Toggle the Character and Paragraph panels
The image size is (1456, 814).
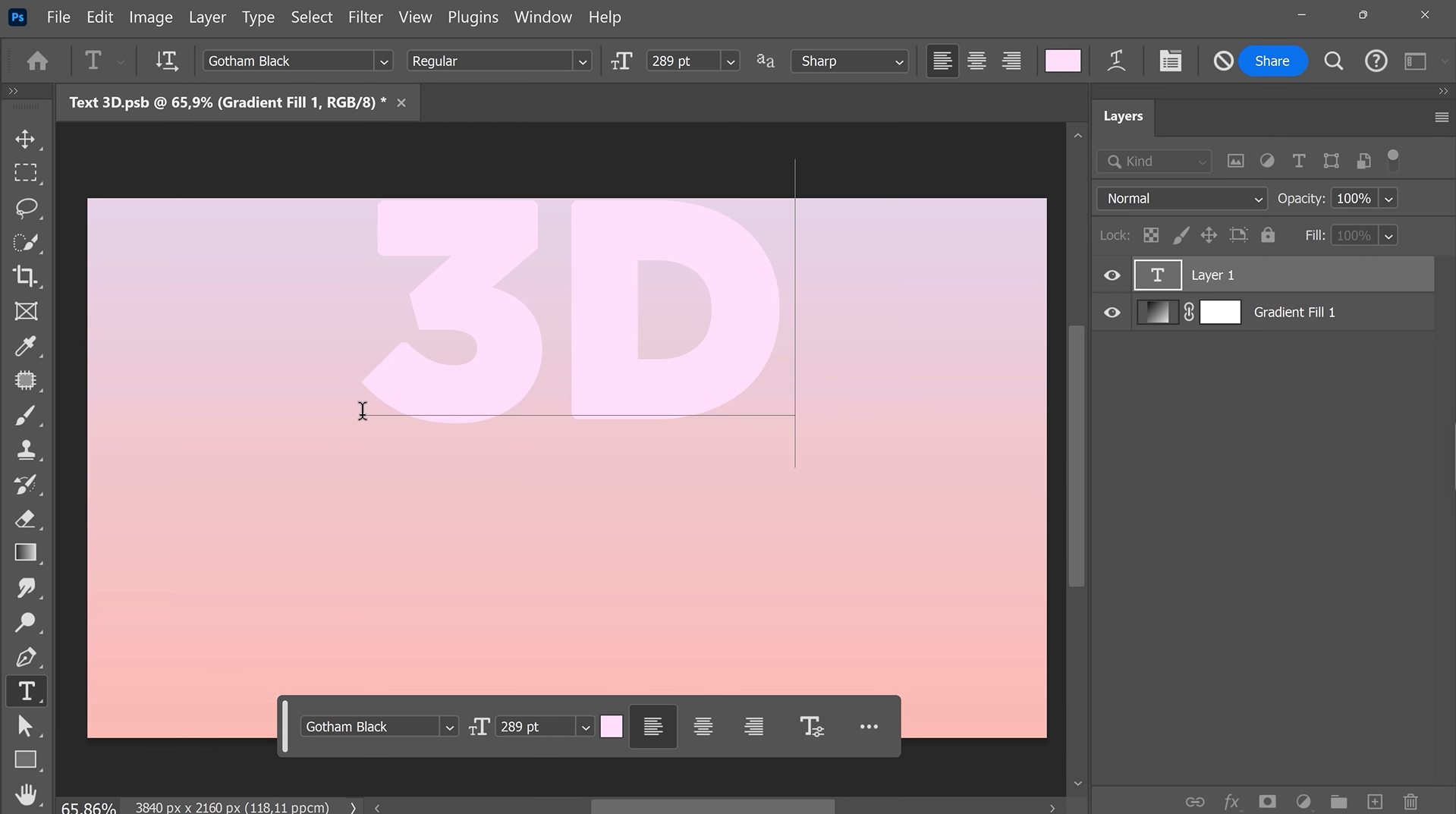click(x=1170, y=61)
